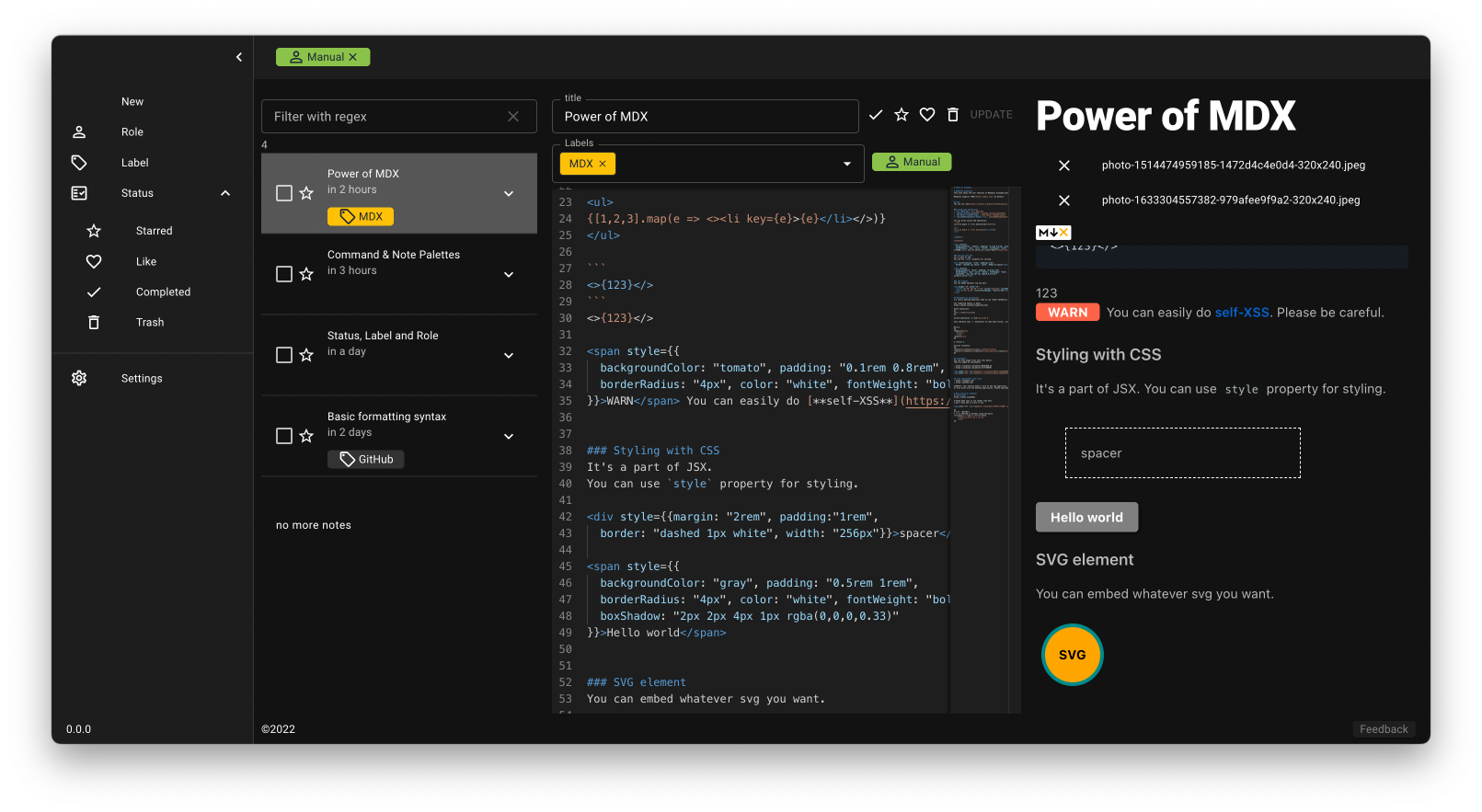Star the Status, Label and Role note
Screen dimensions: 1482x812
[306, 355]
